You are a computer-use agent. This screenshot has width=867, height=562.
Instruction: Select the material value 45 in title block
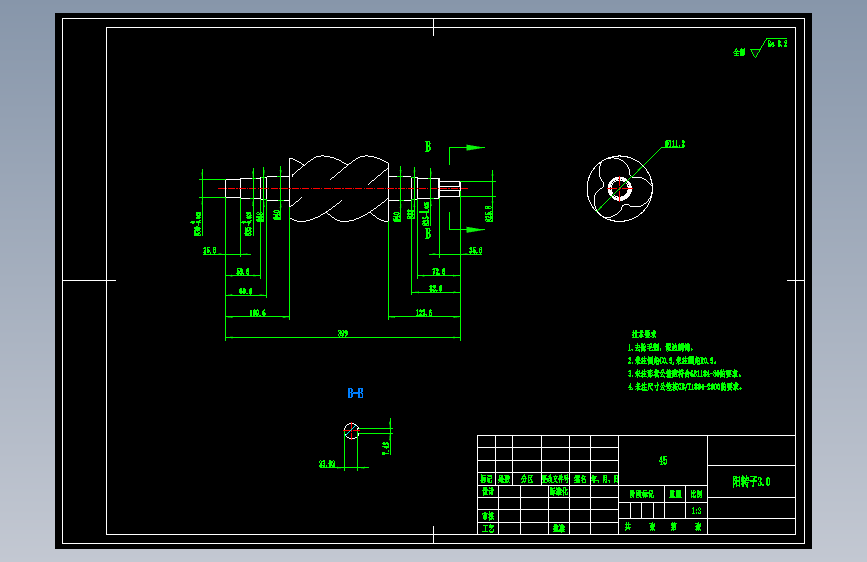(x=663, y=461)
